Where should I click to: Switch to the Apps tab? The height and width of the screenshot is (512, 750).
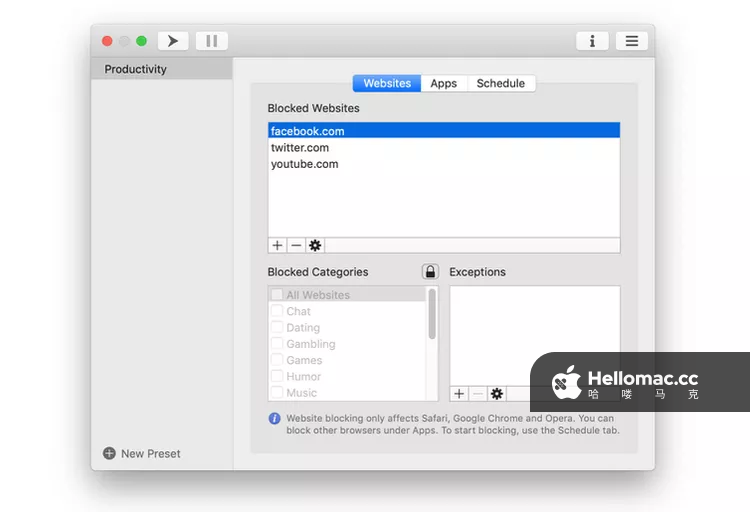point(443,83)
